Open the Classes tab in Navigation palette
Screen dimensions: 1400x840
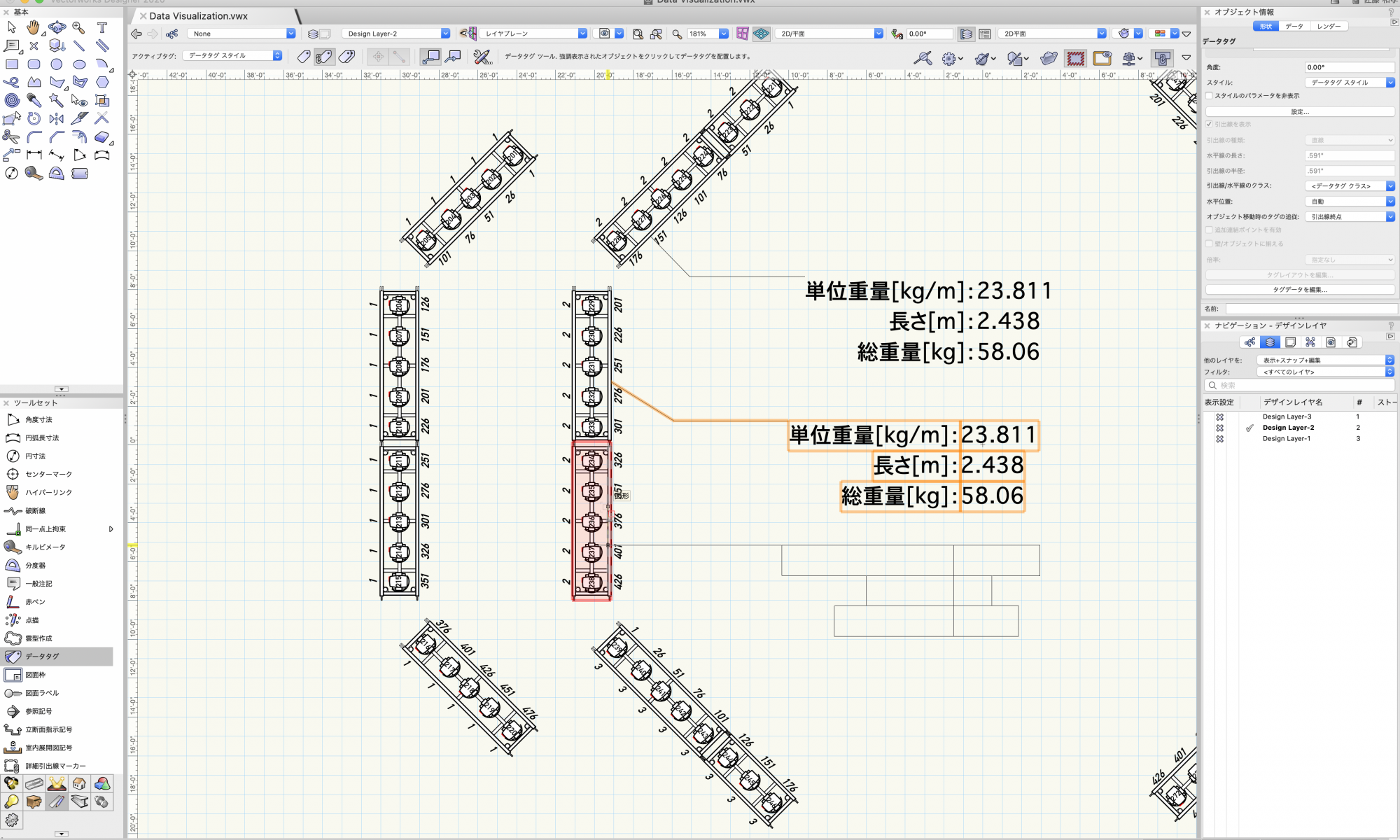[x=1249, y=342]
